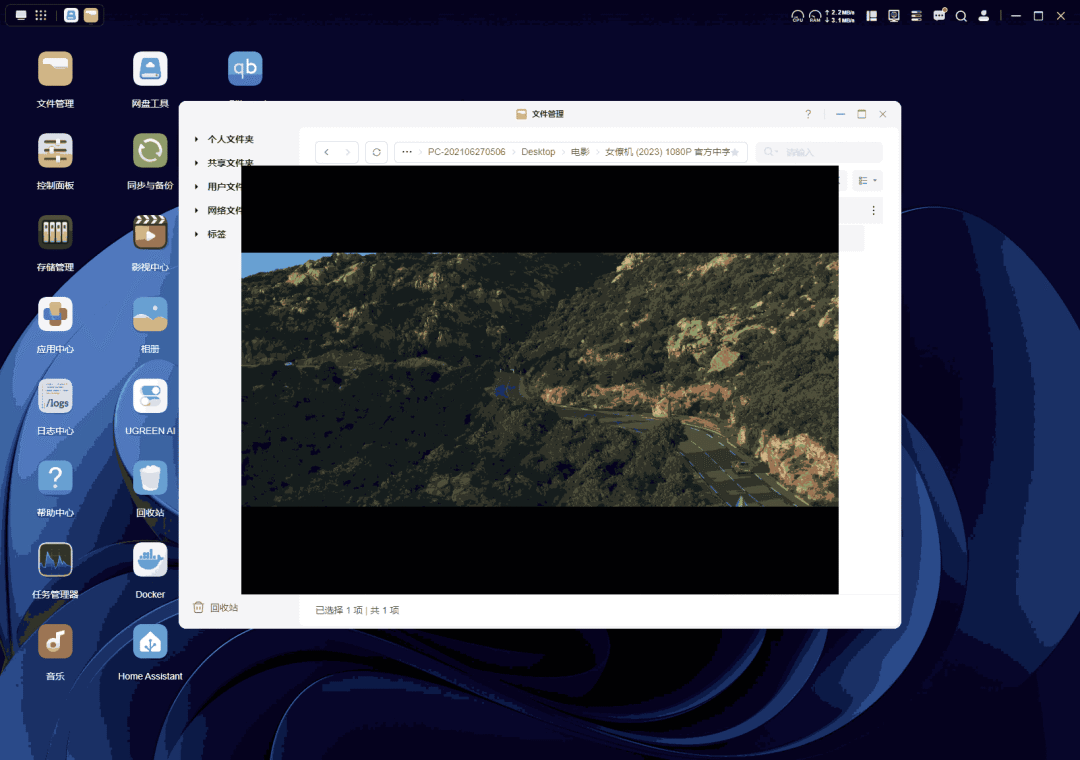Check the RAM gauge indicator in top bar
The height and width of the screenshot is (760, 1080).
[x=815, y=16]
